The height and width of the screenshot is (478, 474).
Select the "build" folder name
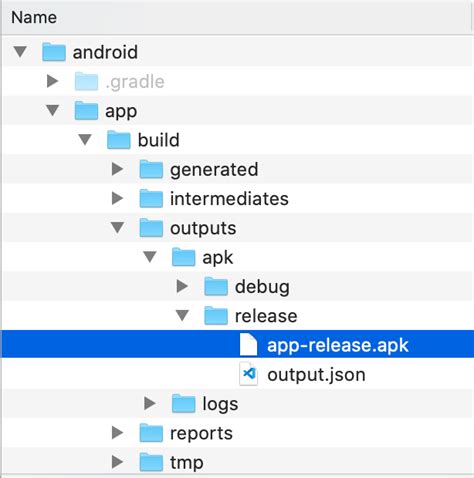(159, 140)
